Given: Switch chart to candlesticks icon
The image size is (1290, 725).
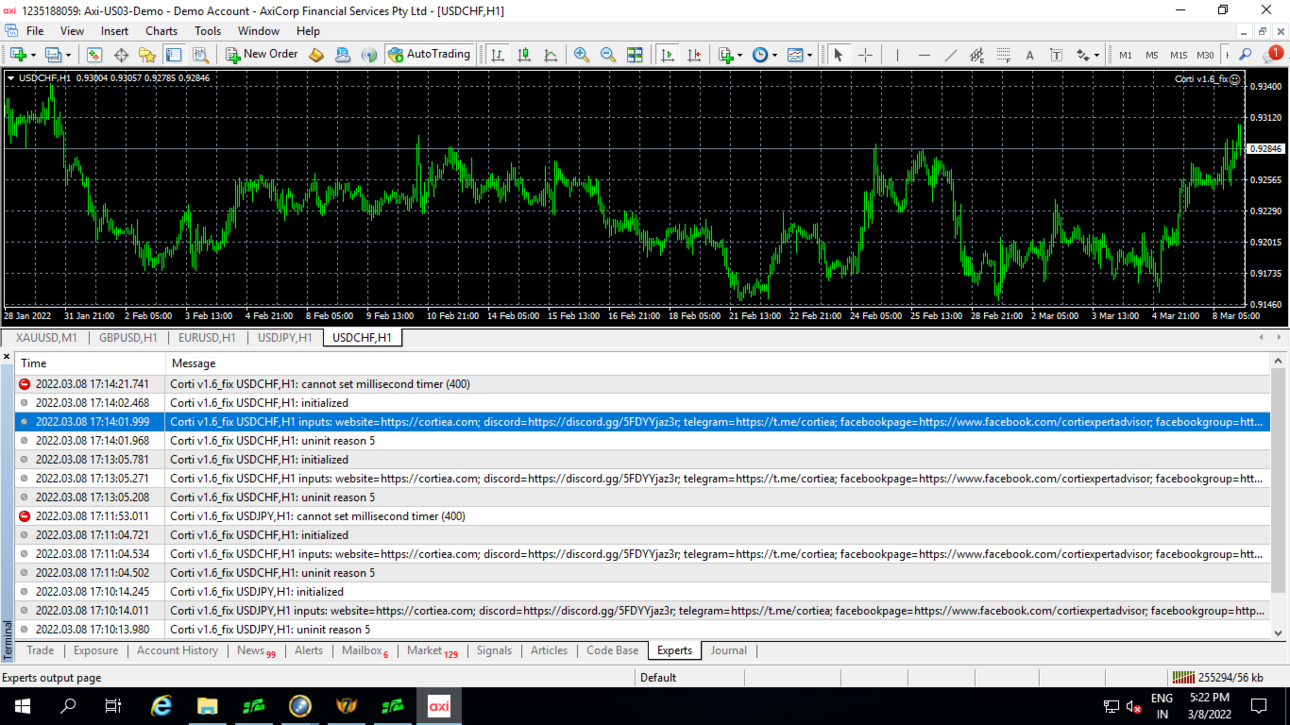Looking at the screenshot, I should (524, 55).
